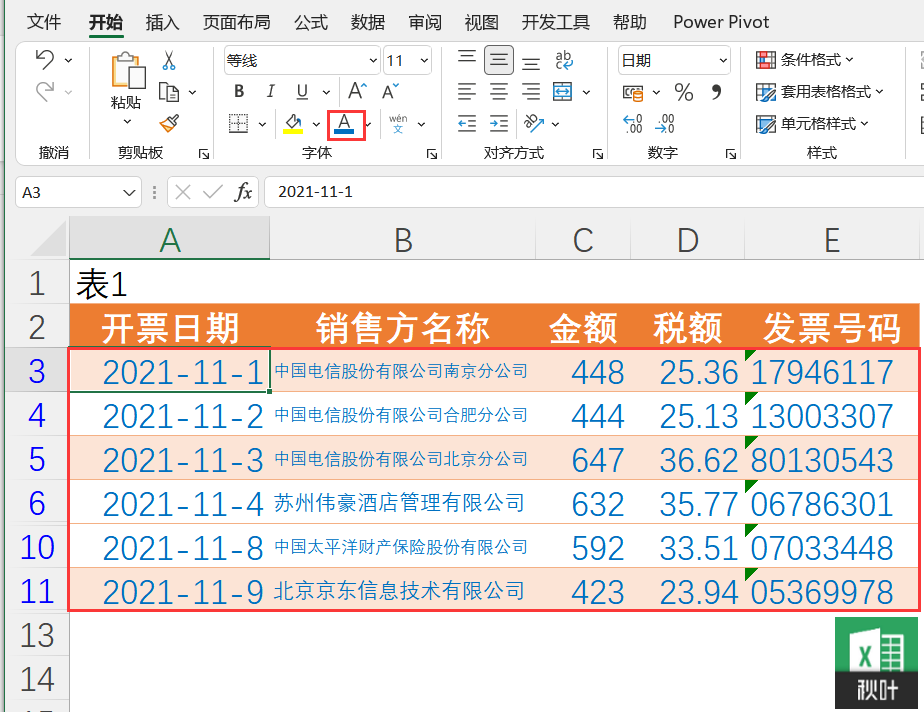
Task: Toggle underline formatting
Action: (x=302, y=91)
